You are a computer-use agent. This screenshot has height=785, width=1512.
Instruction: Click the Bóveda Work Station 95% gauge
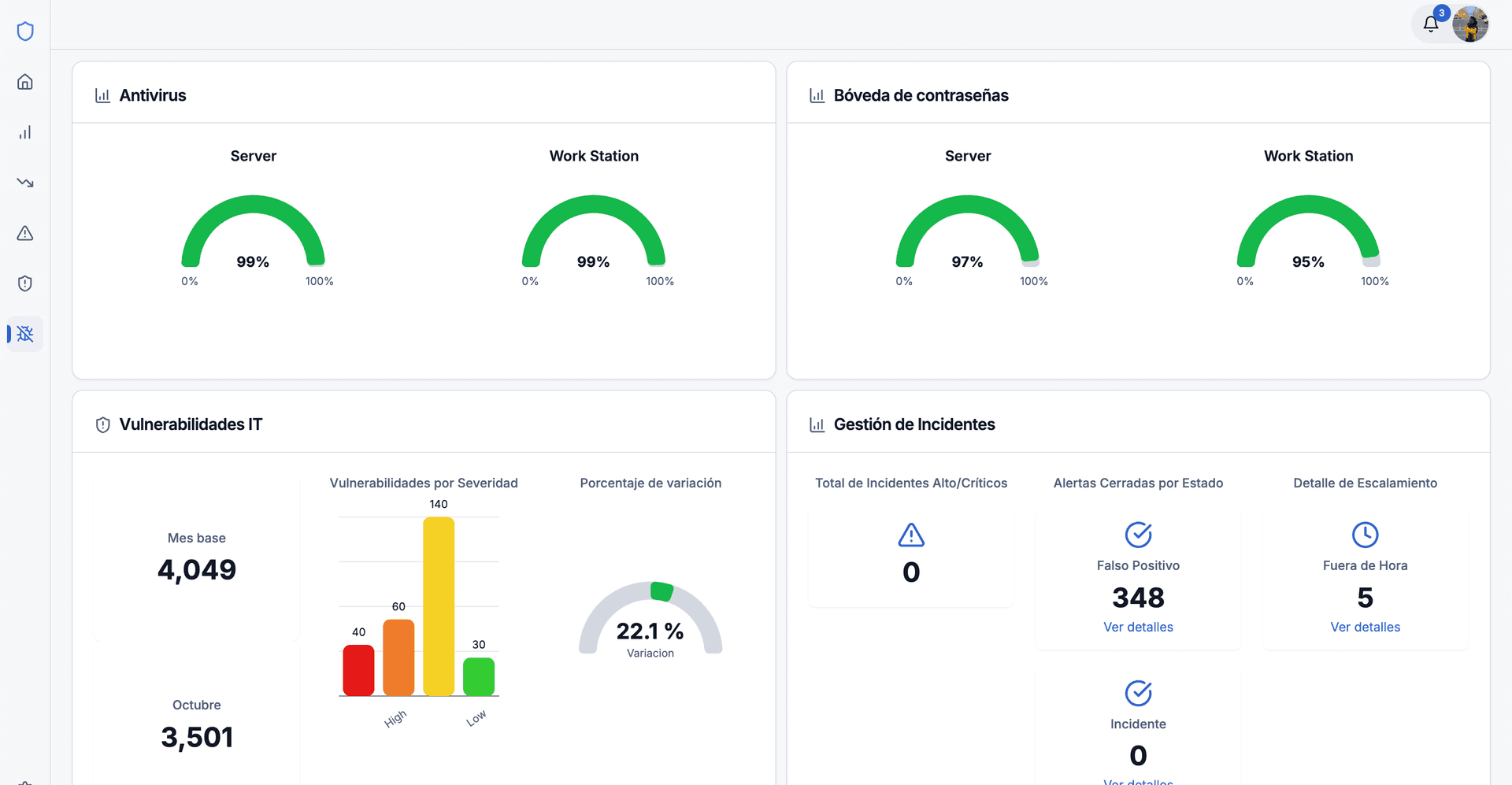tap(1308, 236)
